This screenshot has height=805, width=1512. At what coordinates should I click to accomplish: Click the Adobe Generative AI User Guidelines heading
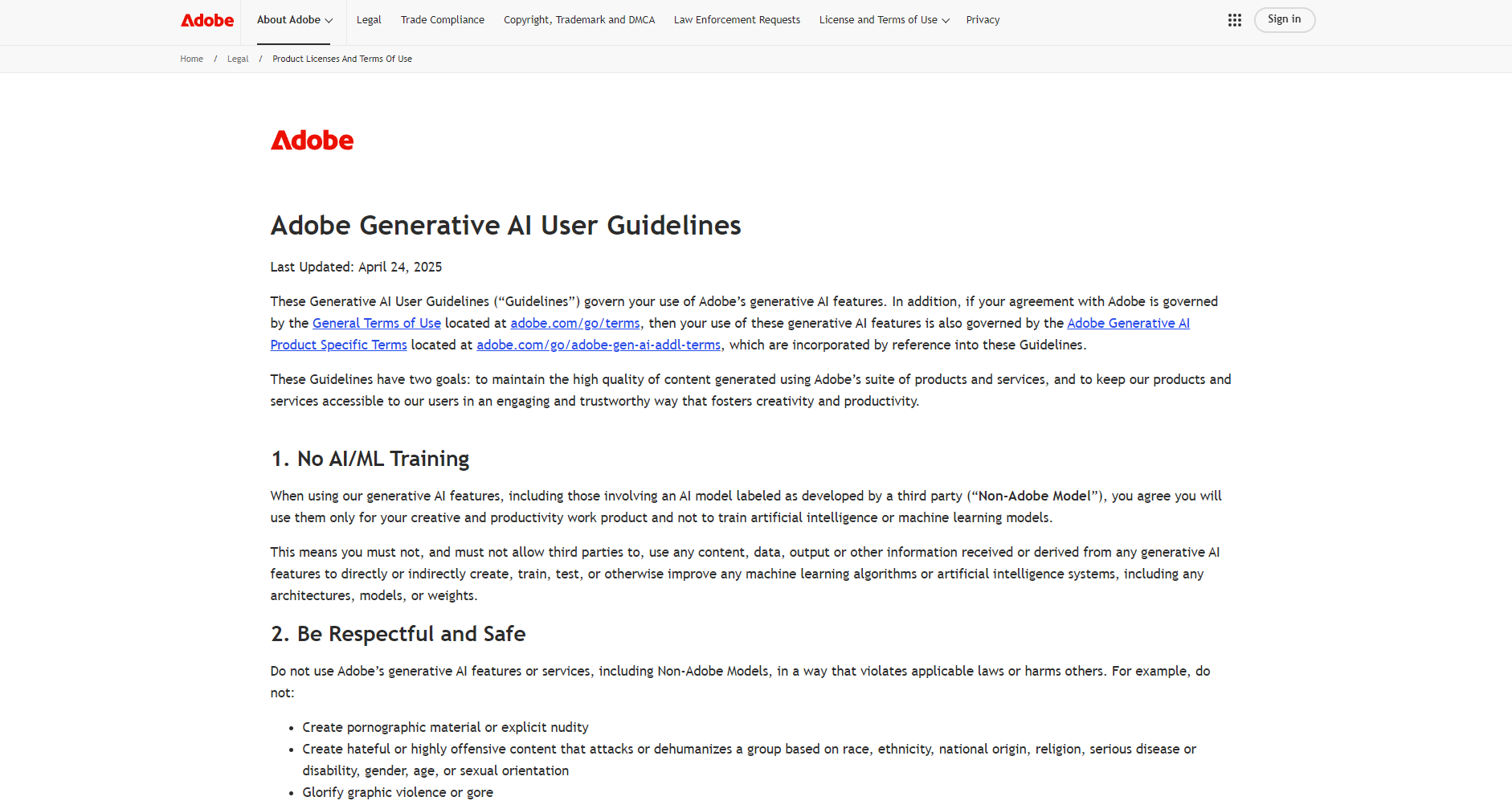(506, 226)
